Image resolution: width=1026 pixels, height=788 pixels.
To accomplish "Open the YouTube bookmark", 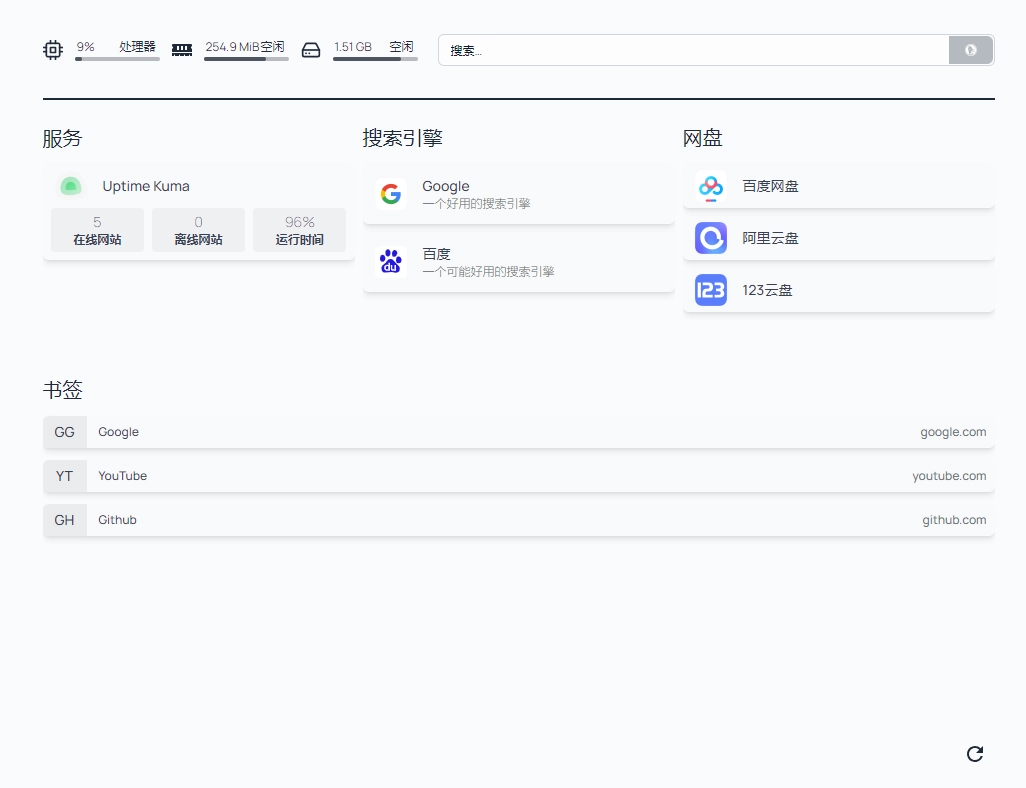I will [123, 476].
